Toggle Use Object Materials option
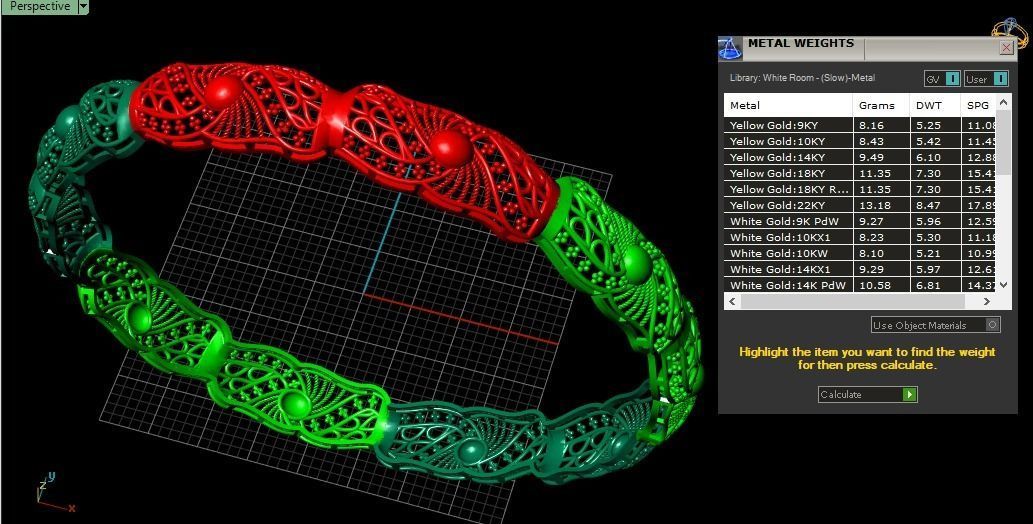This screenshot has height=524, width=1033. [935, 325]
